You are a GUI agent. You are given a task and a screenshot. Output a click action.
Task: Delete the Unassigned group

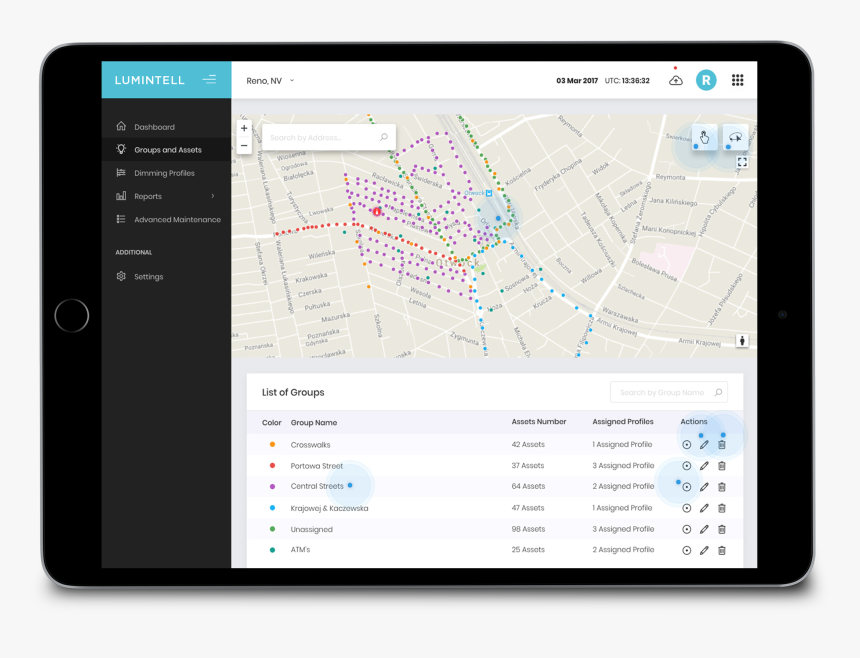[722, 529]
